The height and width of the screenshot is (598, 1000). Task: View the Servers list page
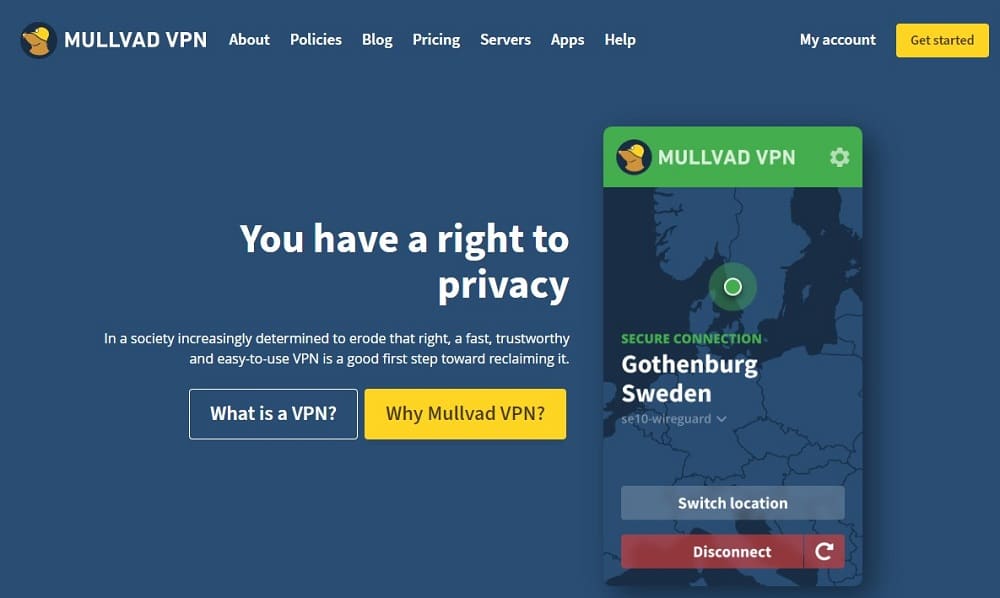click(505, 40)
